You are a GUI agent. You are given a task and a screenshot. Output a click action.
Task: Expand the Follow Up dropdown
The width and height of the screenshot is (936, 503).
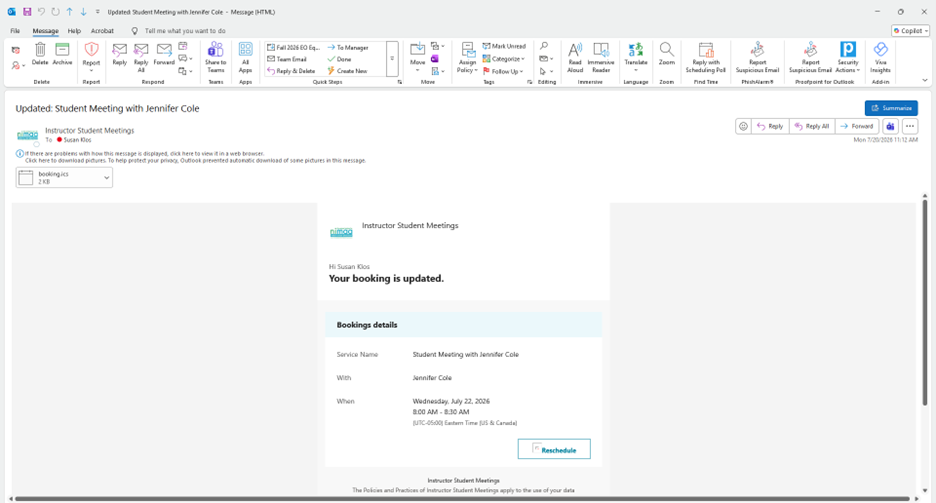tap(503, 71)
